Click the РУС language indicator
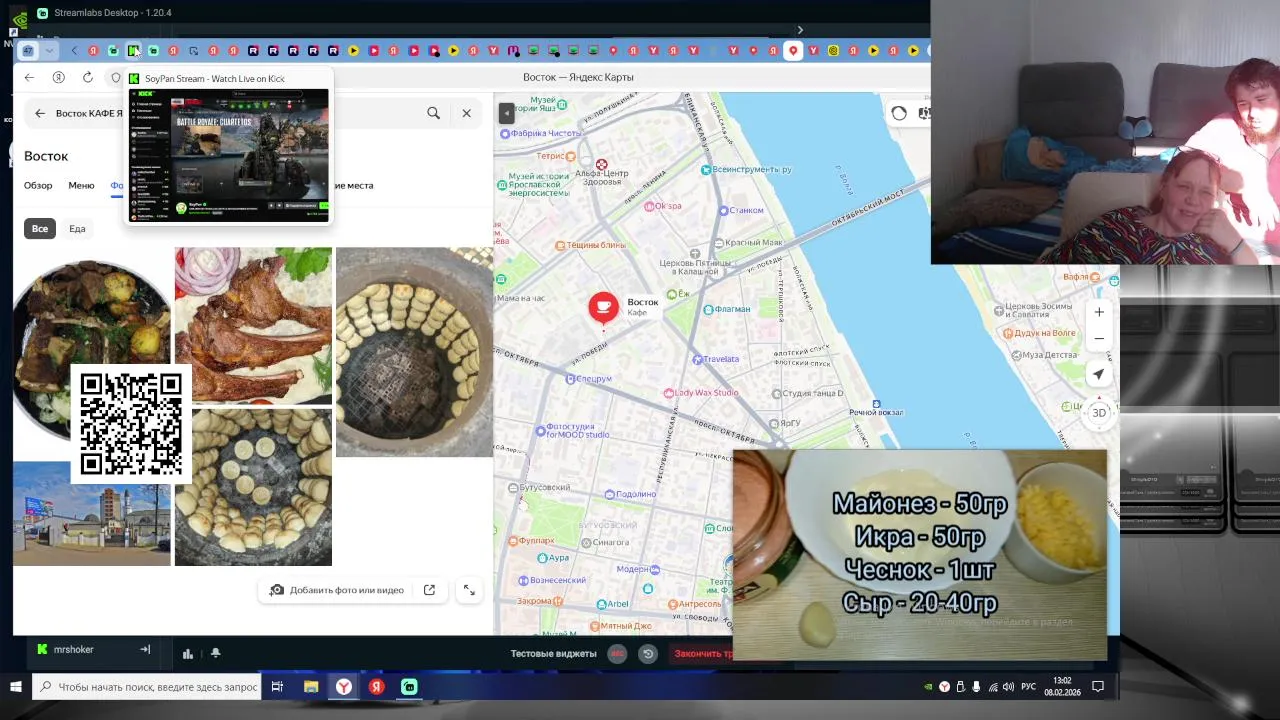The width and height of the screenshot is (1280, 720). (x=1028, y=687)
